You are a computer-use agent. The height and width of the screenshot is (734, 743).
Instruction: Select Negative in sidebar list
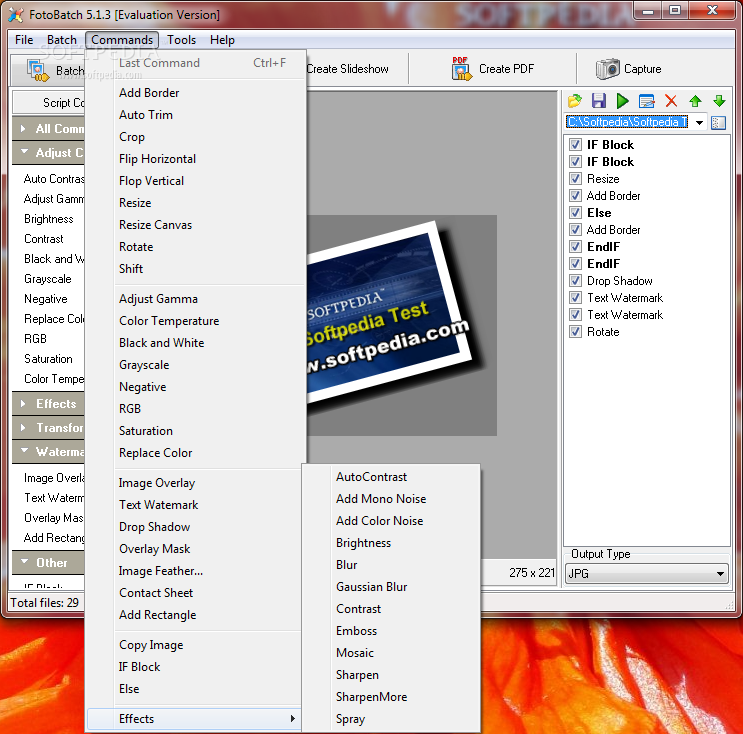coord(46,299)
